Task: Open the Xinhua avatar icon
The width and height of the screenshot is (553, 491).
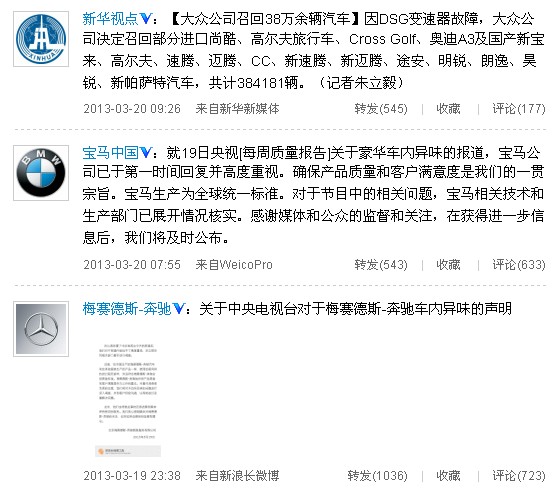Action: 41,39
